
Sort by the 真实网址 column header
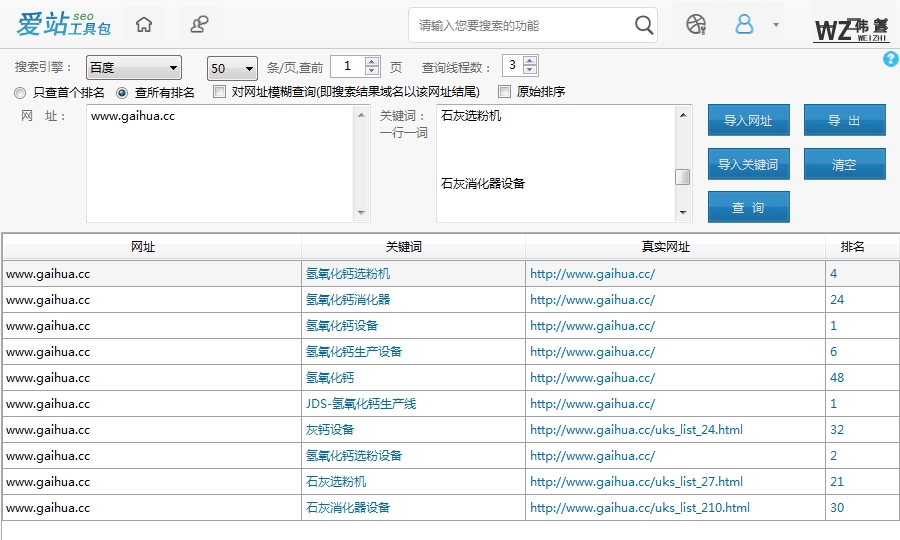pyautogui.click(x=675, y=247)
